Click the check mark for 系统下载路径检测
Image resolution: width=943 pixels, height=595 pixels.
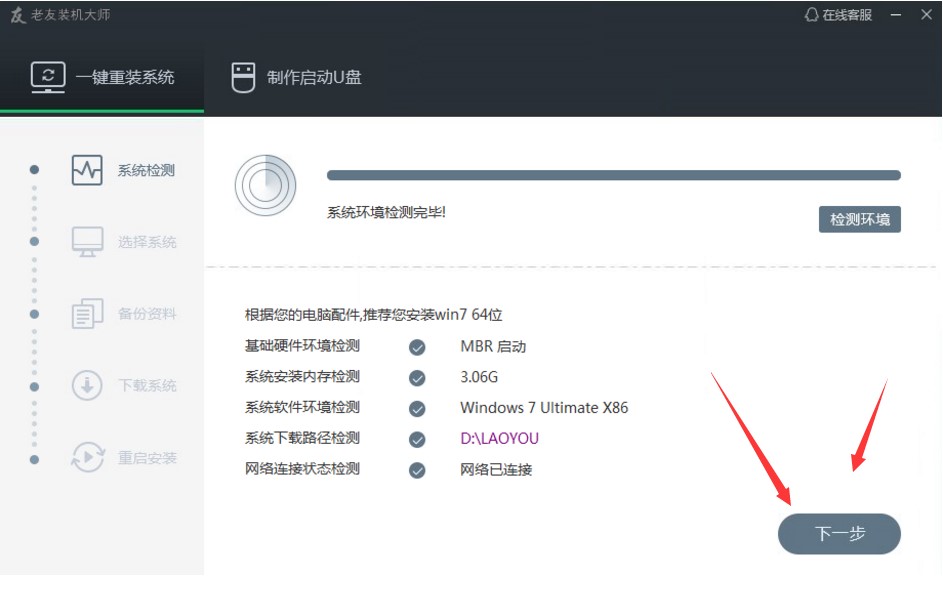coord(417,440)
